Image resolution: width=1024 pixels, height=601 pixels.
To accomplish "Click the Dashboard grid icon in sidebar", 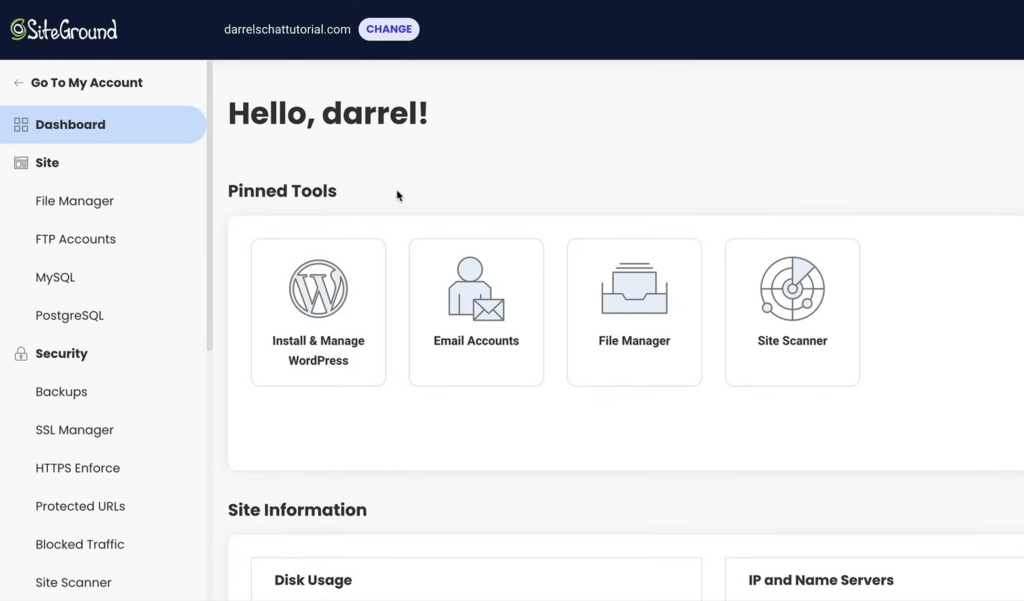I will click(21, 125).
